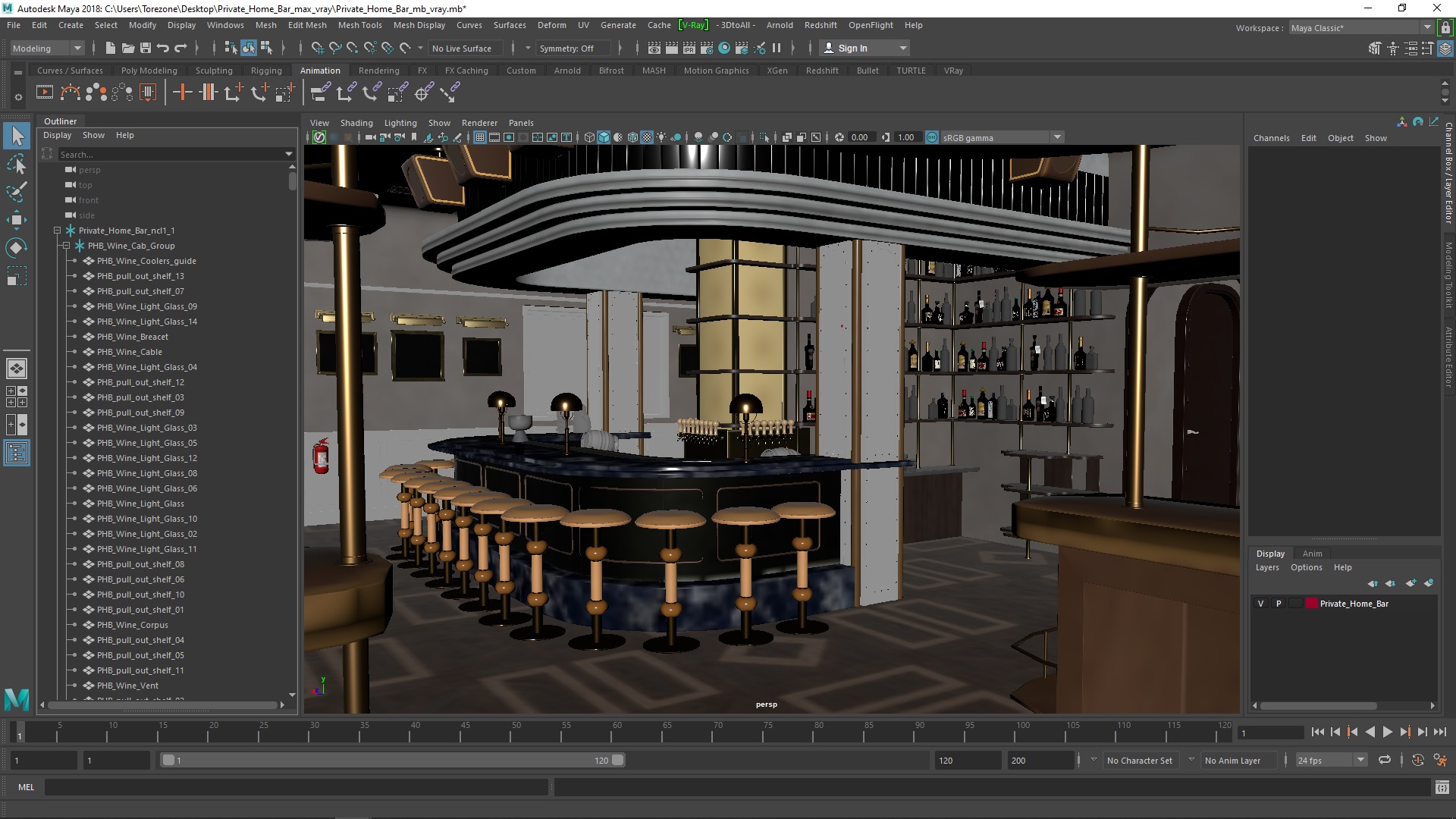Choose the Lasso select tool

16,164
